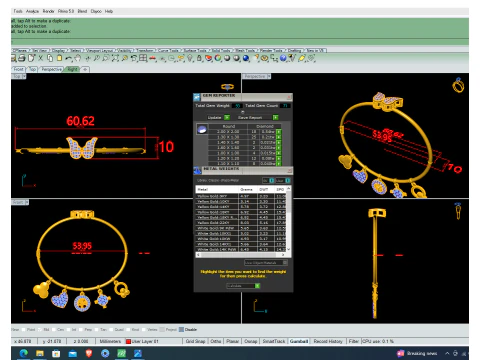The image size is (480, 360).
Task: Click the red car named-view icon
Action: coord(152,58)
